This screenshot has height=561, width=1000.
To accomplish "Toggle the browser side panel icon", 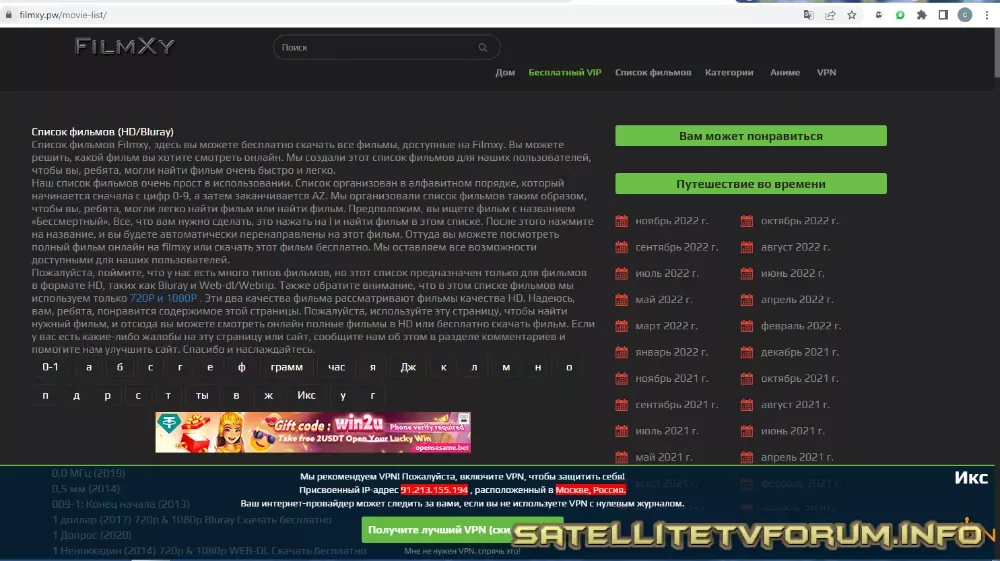I will coord(943,15).
